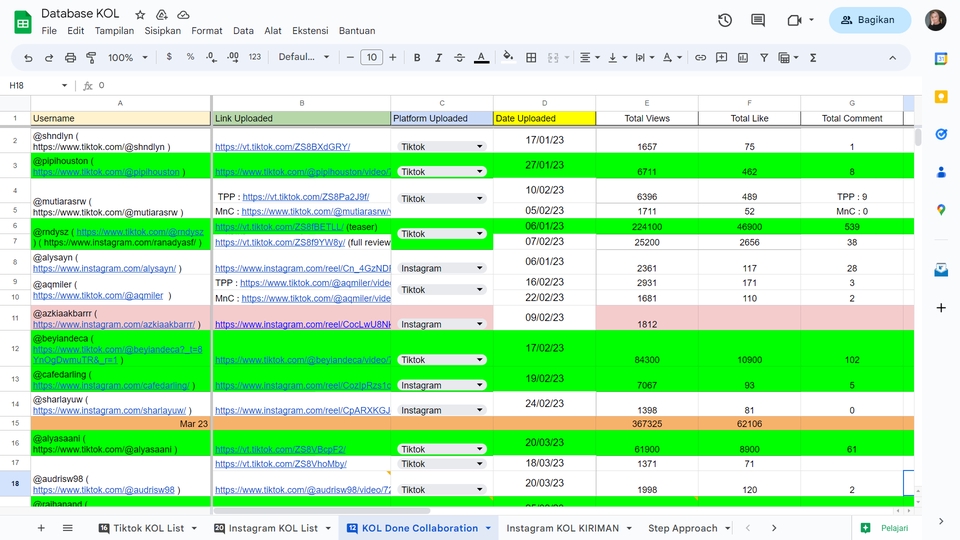Open the instagram.com/alysayn profile link

105,268
